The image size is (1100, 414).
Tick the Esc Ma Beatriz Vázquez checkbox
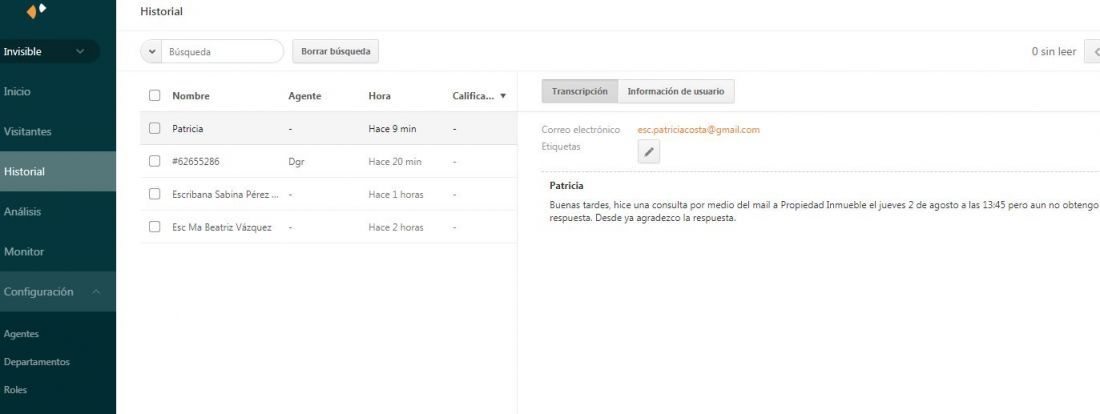[154, 227]
